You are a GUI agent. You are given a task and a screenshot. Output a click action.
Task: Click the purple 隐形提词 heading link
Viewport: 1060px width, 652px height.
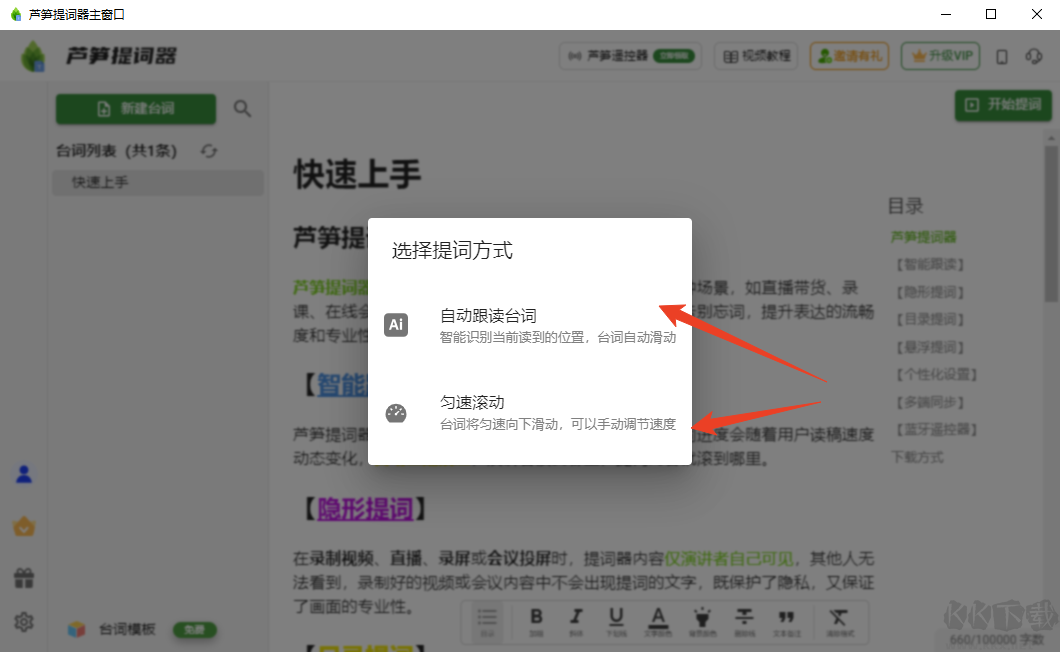365,509
